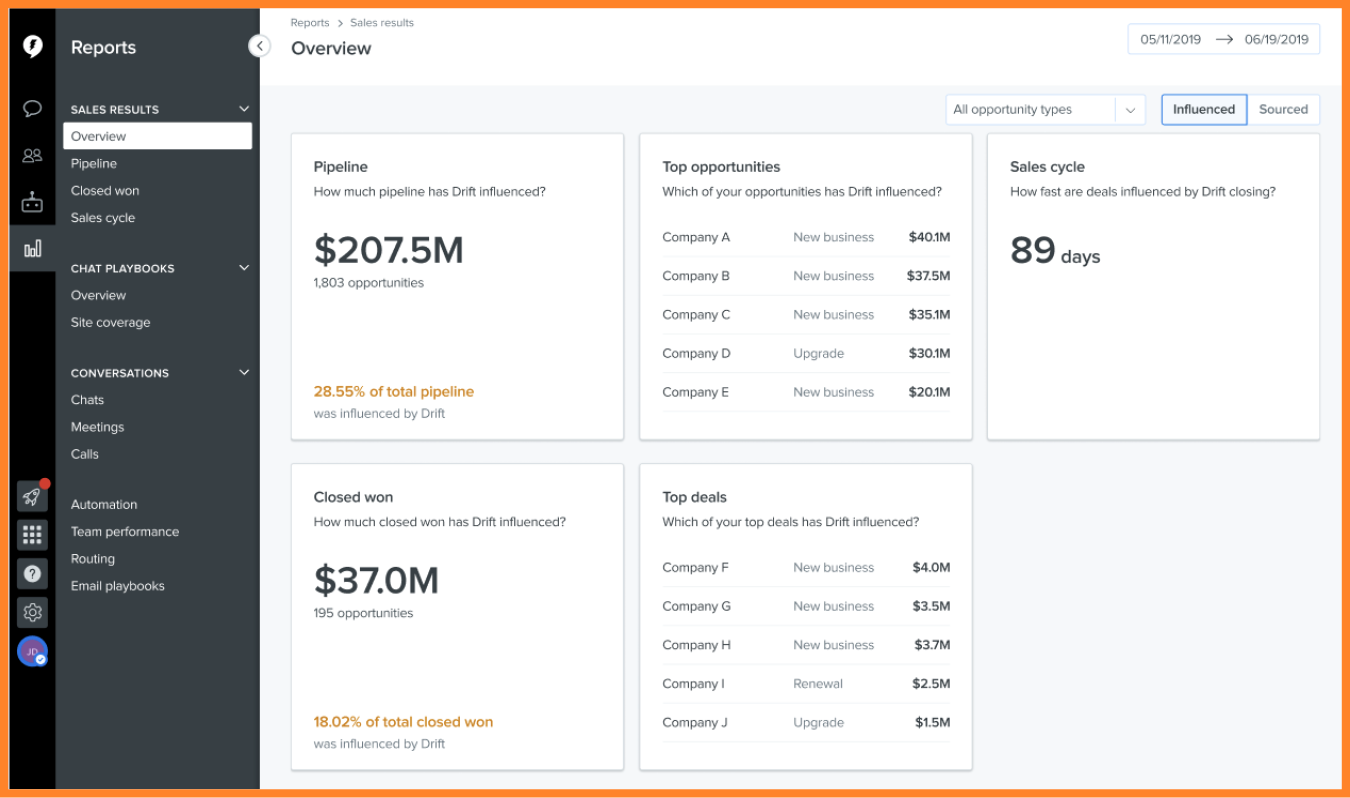Open Team performance report
Viewport: 1350px width, 798px height.
(125, 532)
